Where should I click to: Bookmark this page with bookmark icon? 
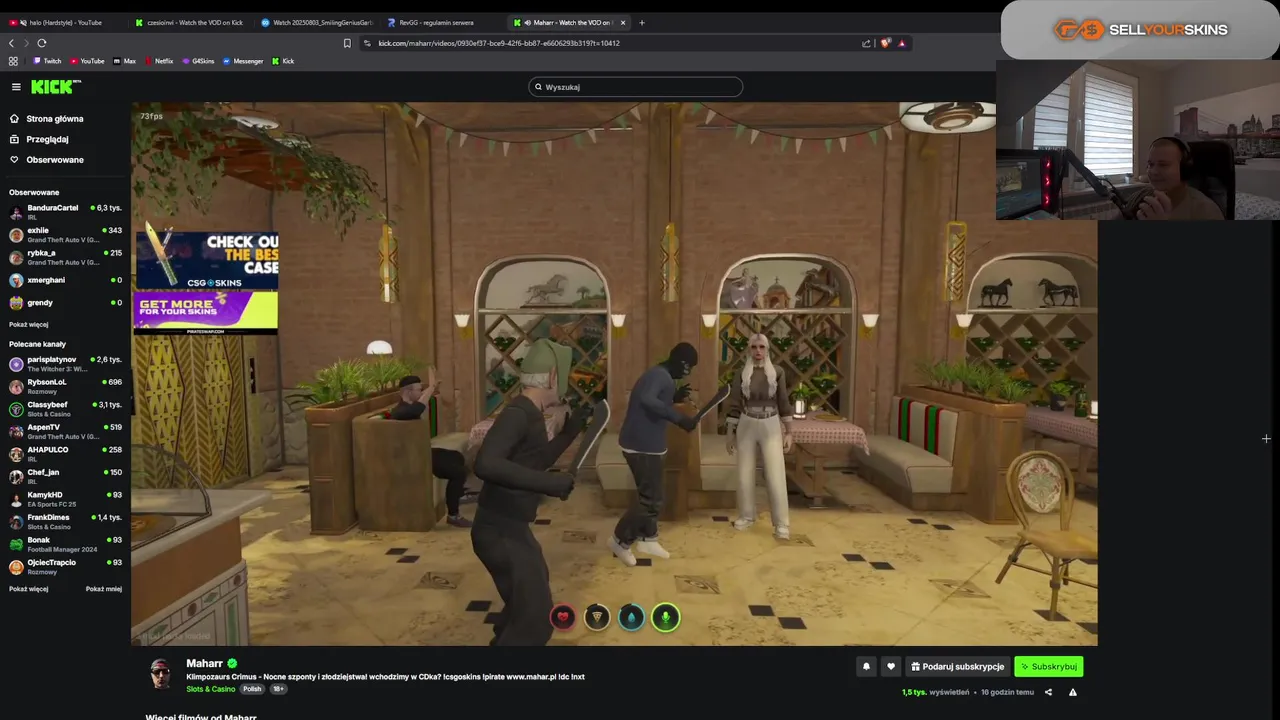(x=347, y=43)
